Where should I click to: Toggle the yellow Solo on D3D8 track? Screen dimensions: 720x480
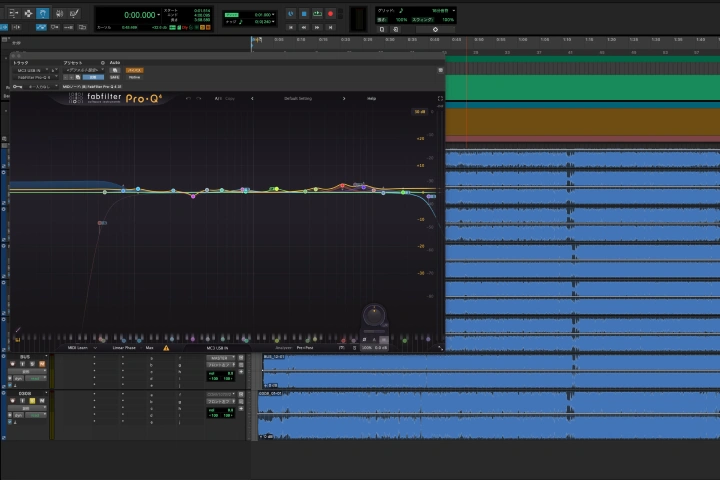pyautogui.click(x=32, y=401)
